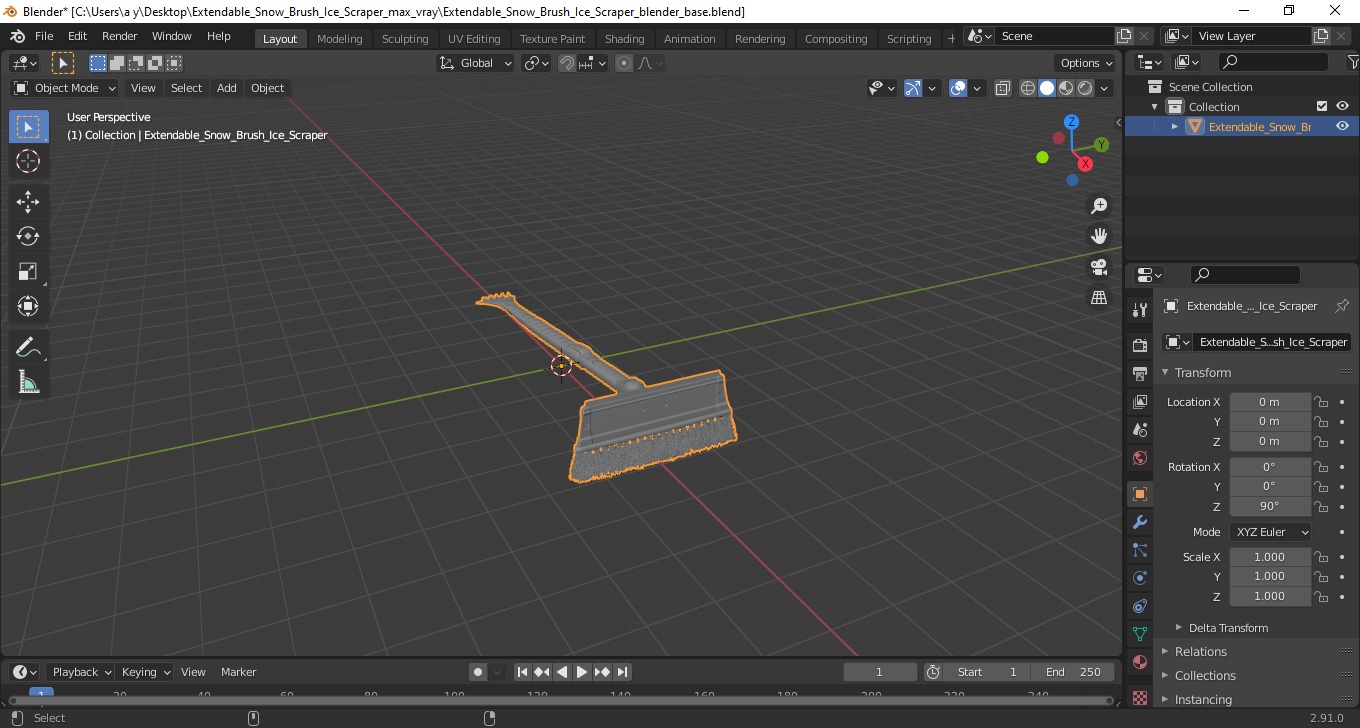
Task: Open Output properties tab
Action: click(x=1139, y=374)
